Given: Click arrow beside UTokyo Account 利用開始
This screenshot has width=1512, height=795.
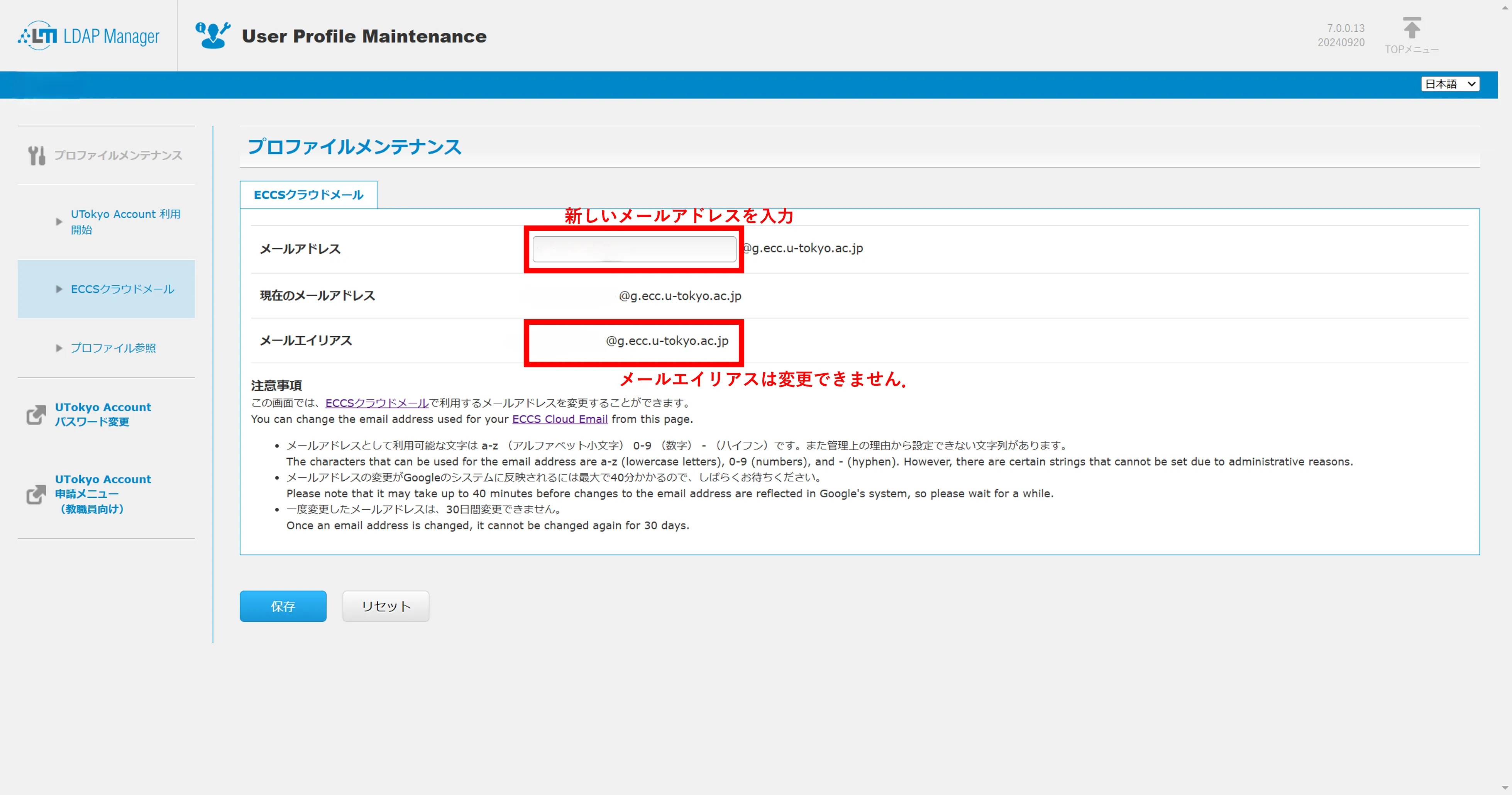Looking at the screenshot, I should [x=59, y=222].
